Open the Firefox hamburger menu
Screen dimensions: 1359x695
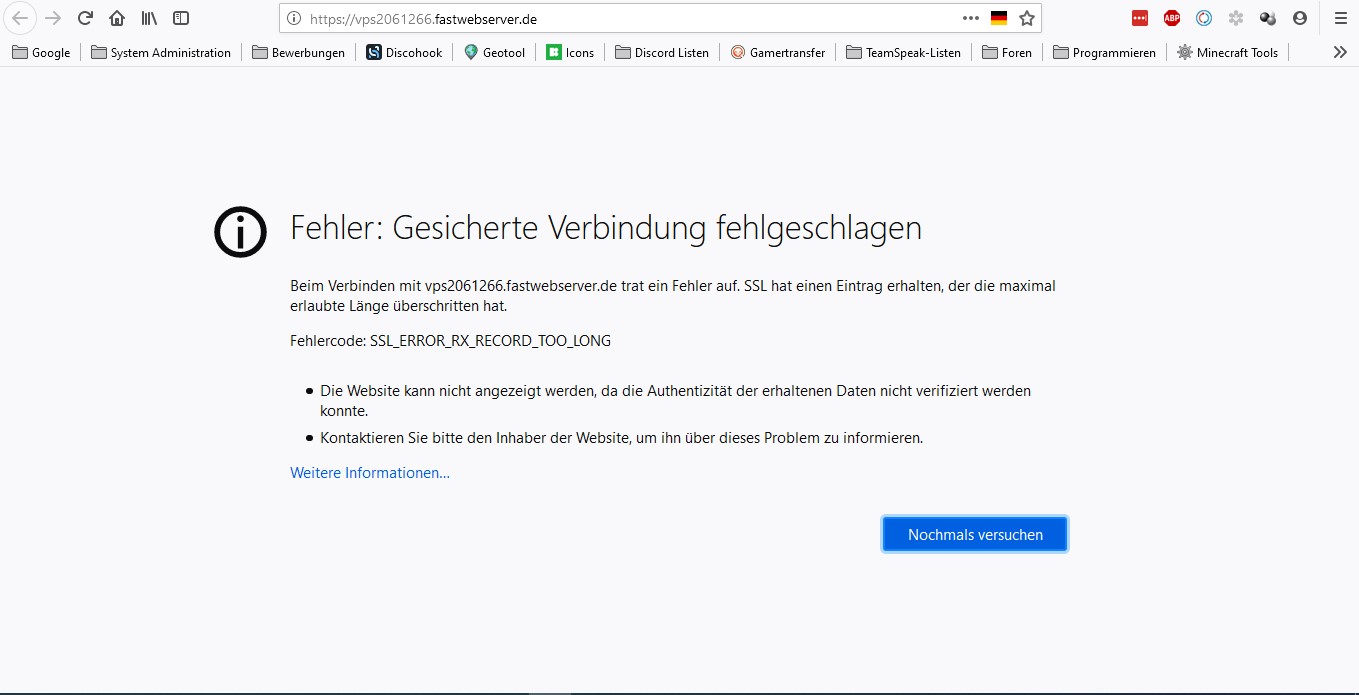[x=1340, y=18]
